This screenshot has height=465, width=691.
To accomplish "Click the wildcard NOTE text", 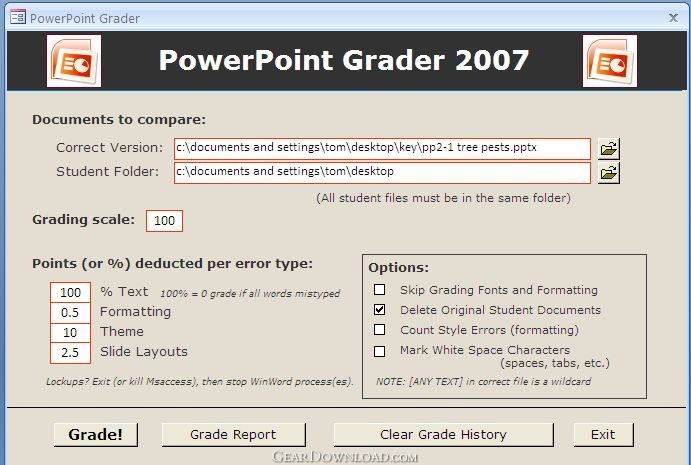I will coord(483,382).
